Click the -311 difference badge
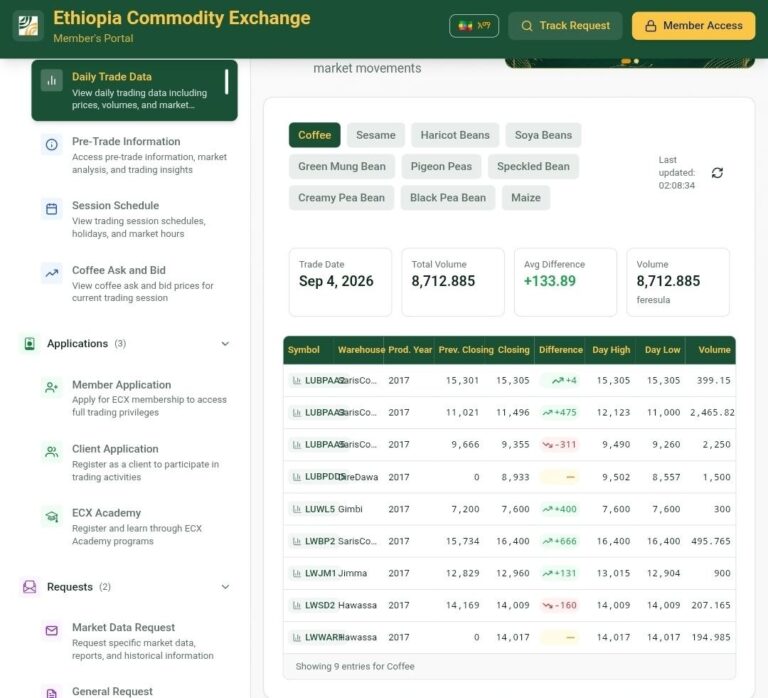This screenshot has height=698, width=768. (559, 445)
